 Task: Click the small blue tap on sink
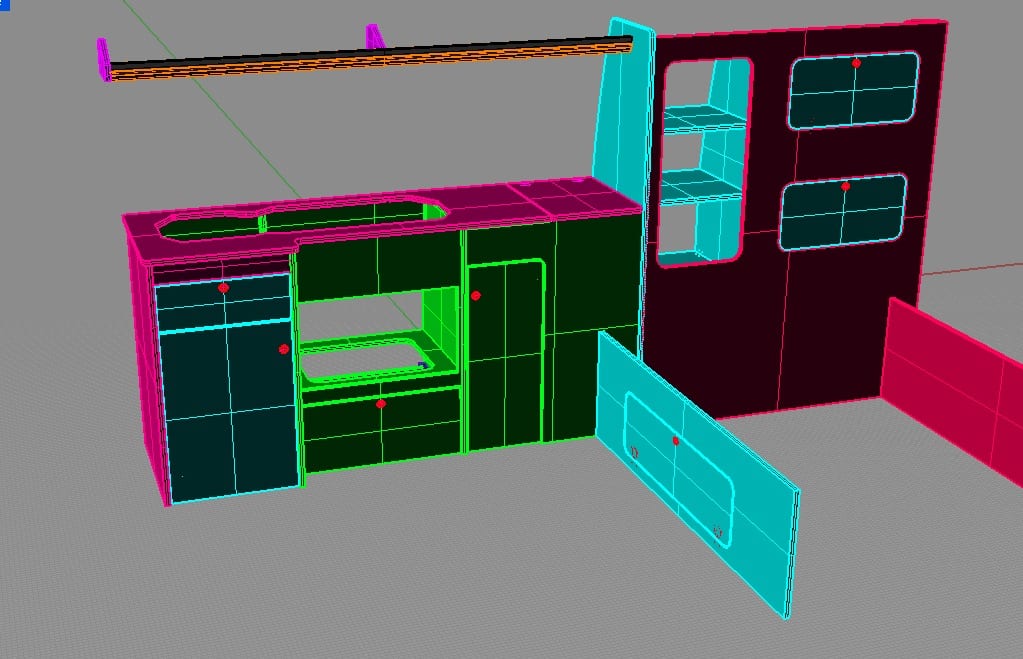pos(423,365)
